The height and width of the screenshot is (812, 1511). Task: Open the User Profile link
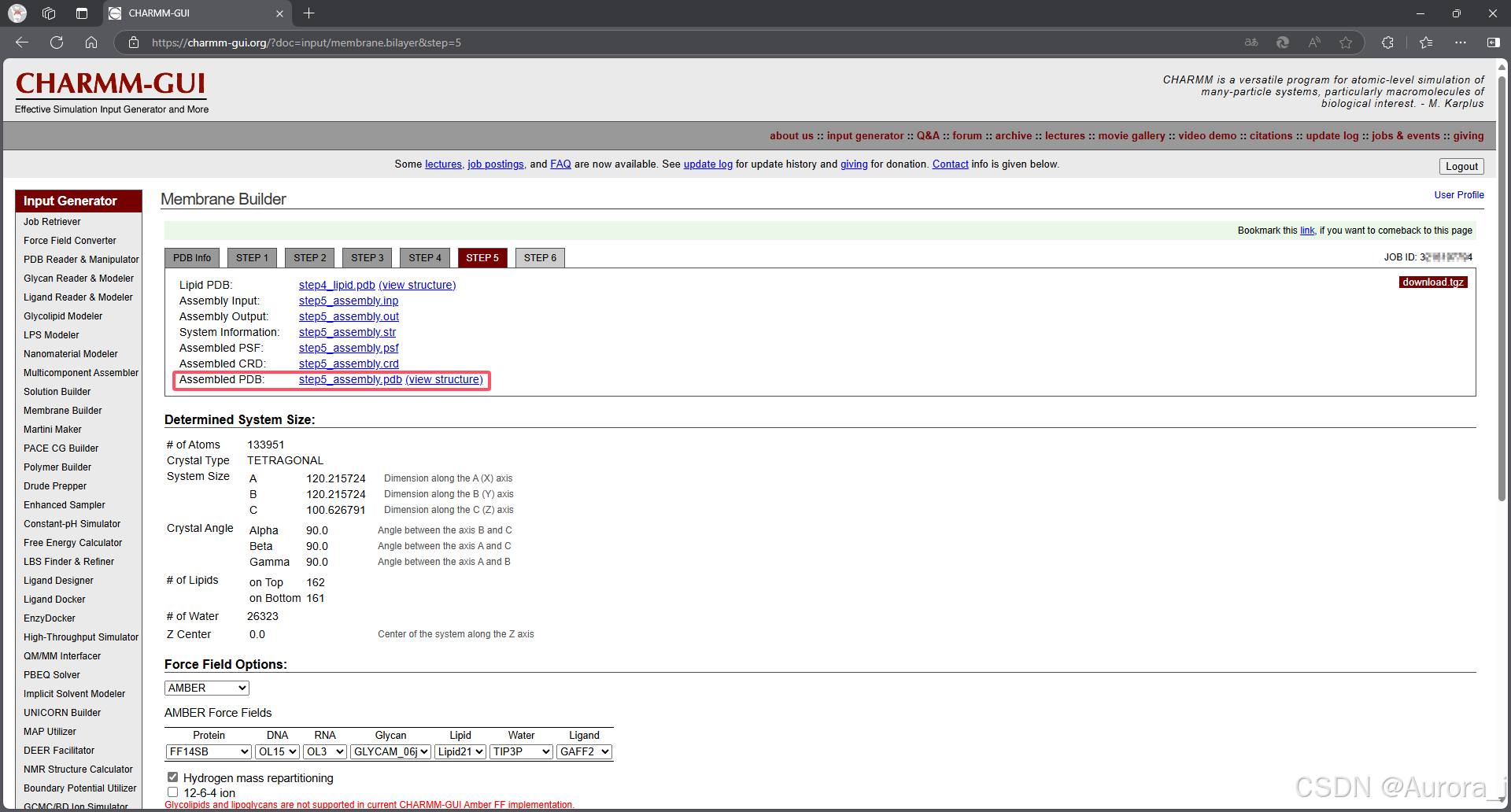(x=1459, y=195)
